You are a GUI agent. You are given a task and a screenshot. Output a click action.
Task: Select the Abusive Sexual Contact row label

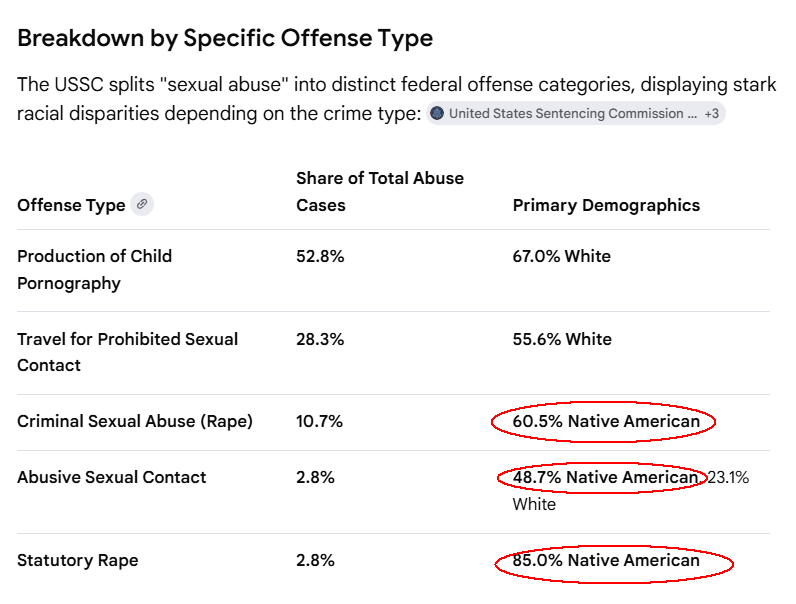tap(112, 477)
